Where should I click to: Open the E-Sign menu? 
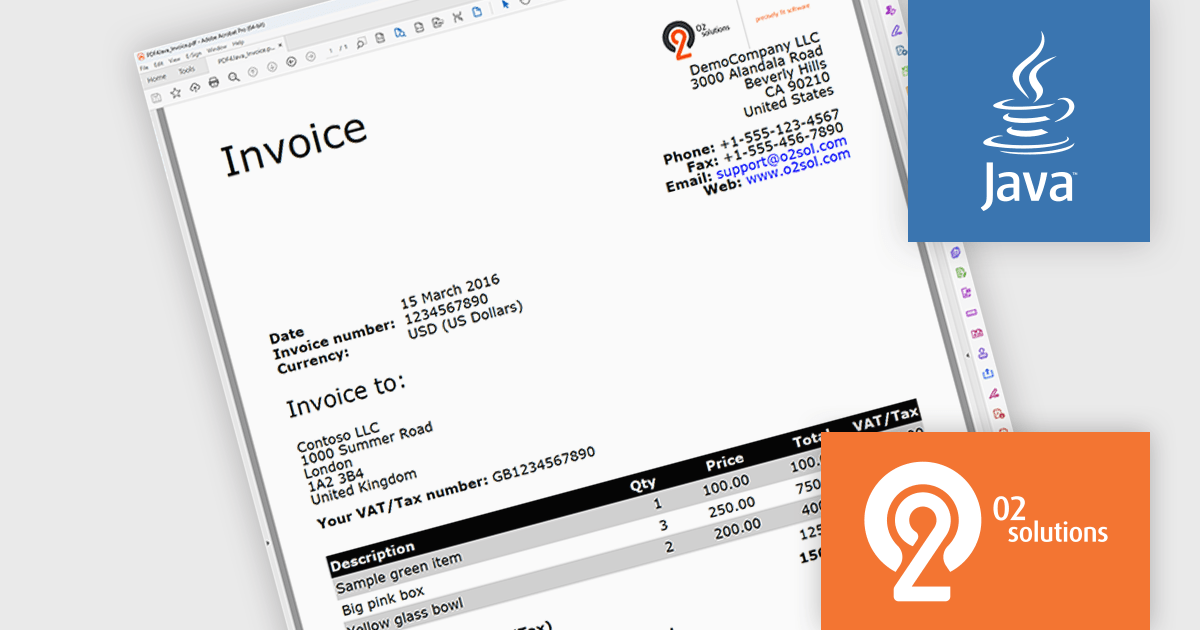pos(192,57)
